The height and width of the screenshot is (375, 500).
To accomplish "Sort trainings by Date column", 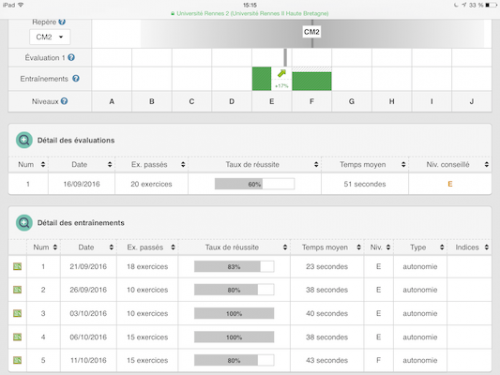I will coord(111,247).
